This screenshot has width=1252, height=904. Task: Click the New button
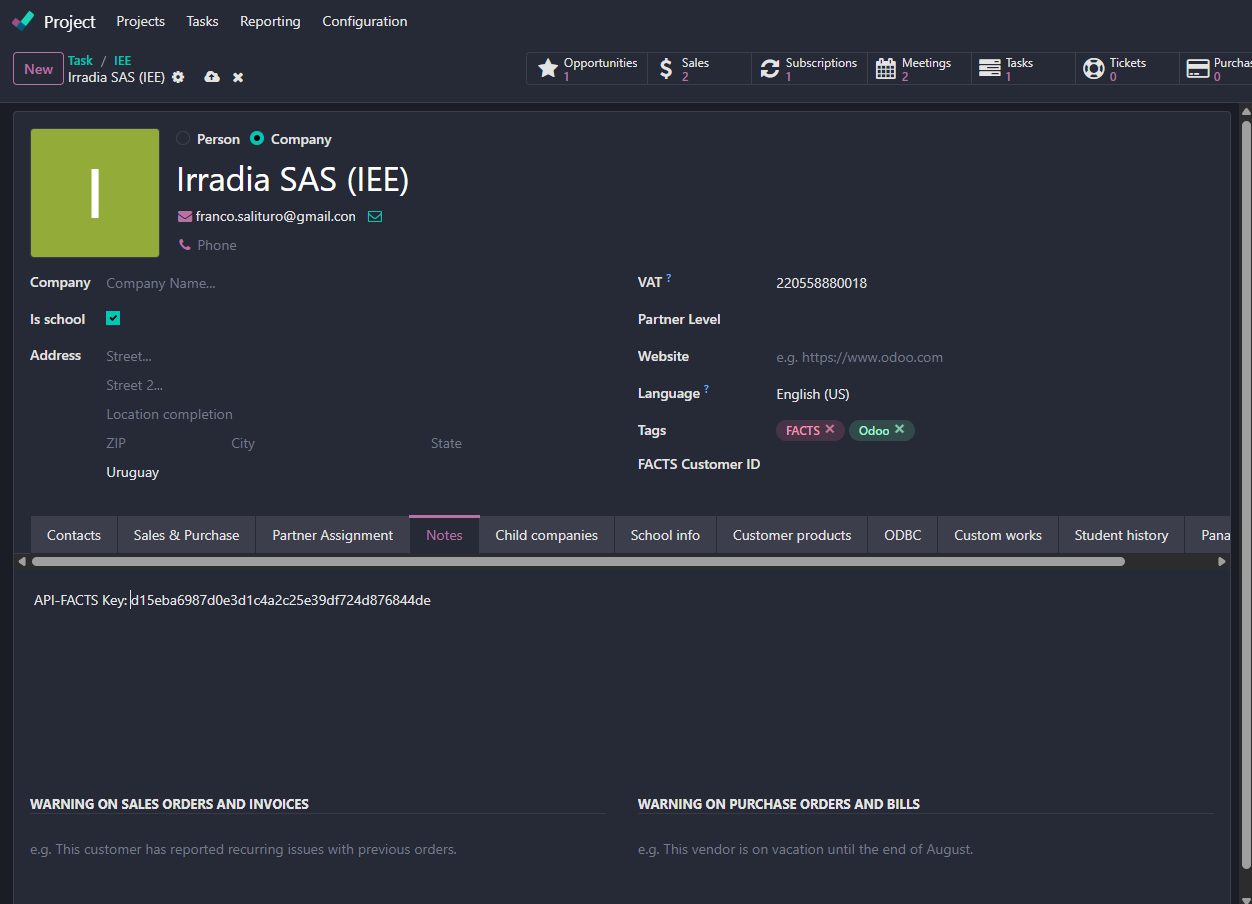[39, 69]
